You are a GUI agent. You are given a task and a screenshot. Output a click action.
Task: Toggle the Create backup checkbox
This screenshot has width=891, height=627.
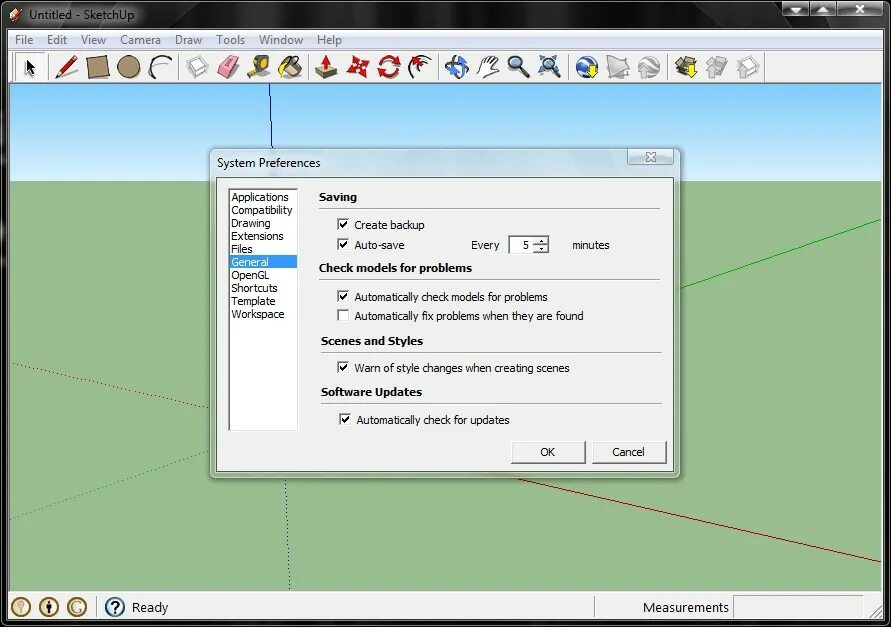343,224
